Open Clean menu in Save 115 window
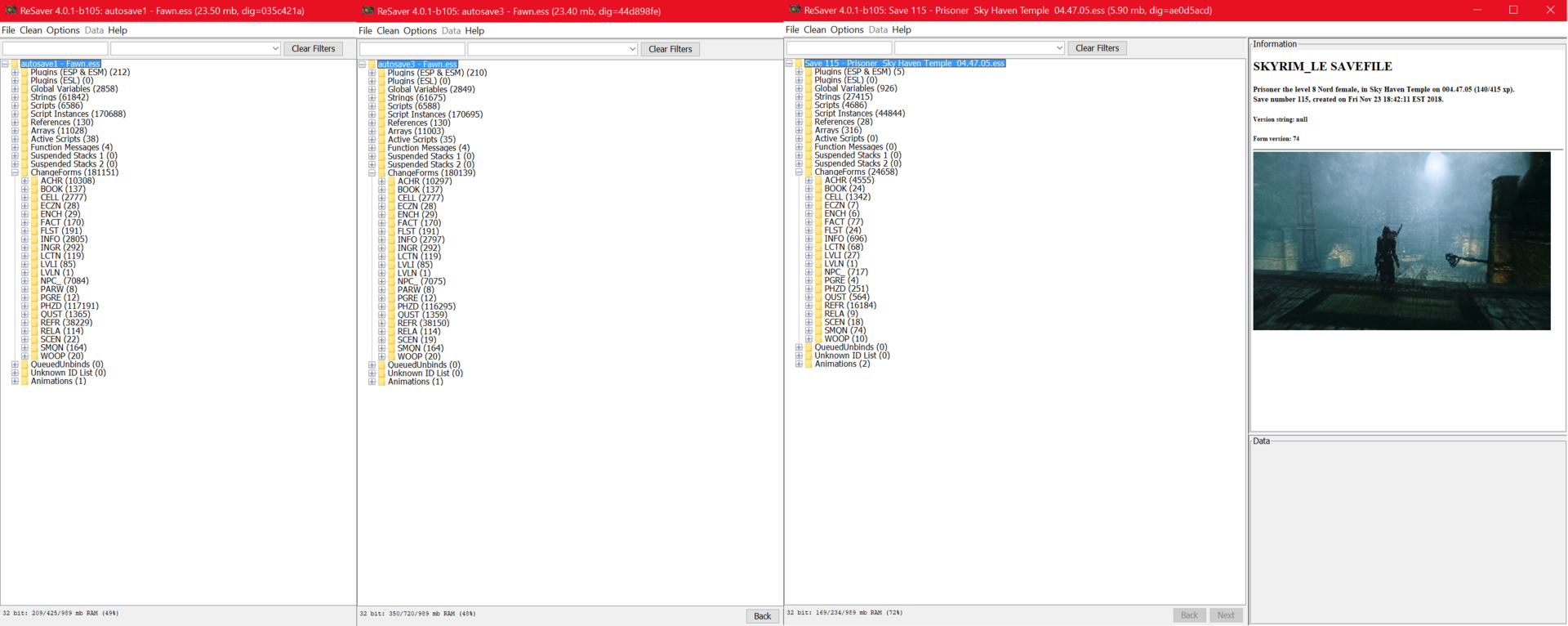Image resolution: width=1568 pixels, height=626 pixels. (x=815, y=29)
